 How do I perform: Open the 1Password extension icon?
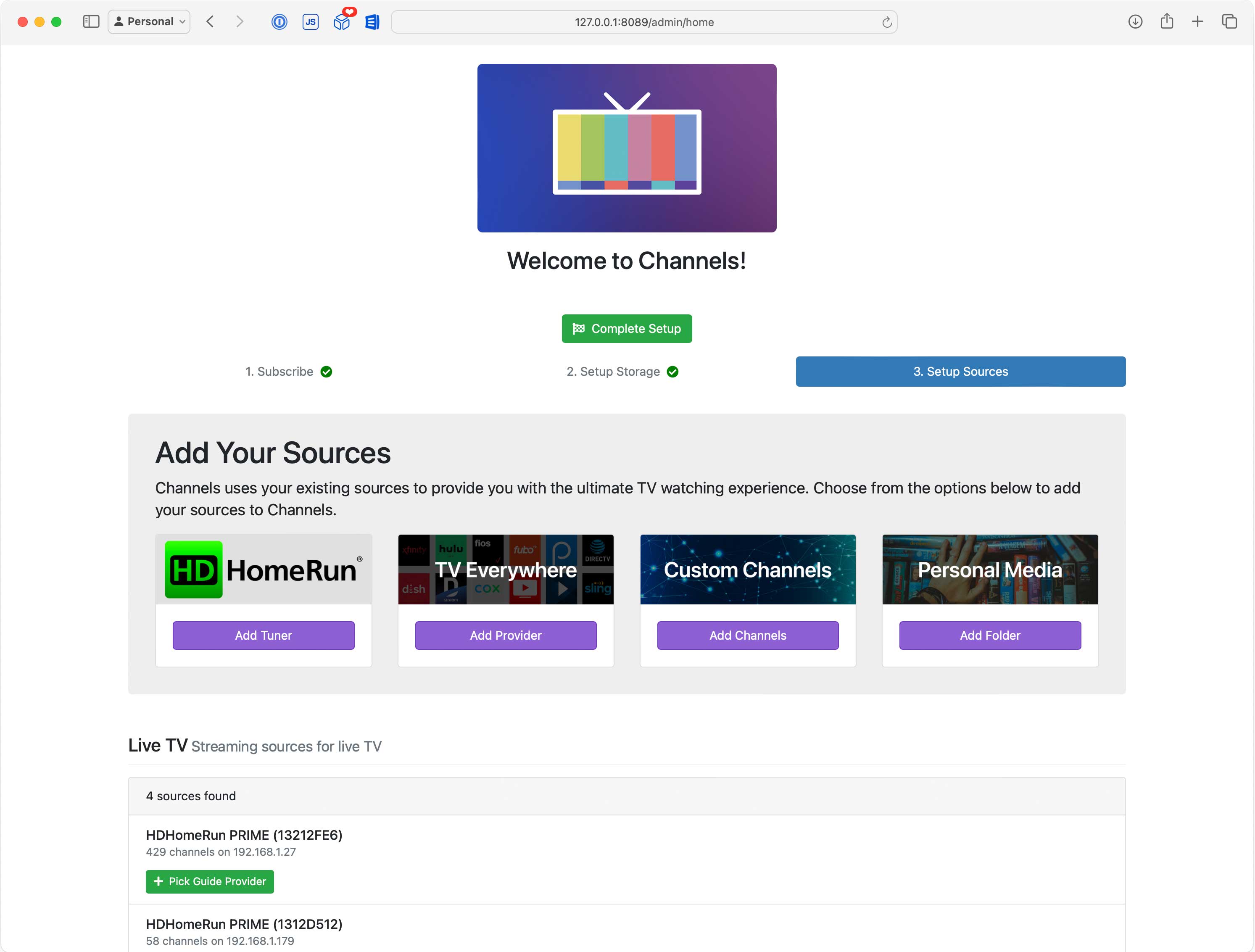(x=279, y=21)
